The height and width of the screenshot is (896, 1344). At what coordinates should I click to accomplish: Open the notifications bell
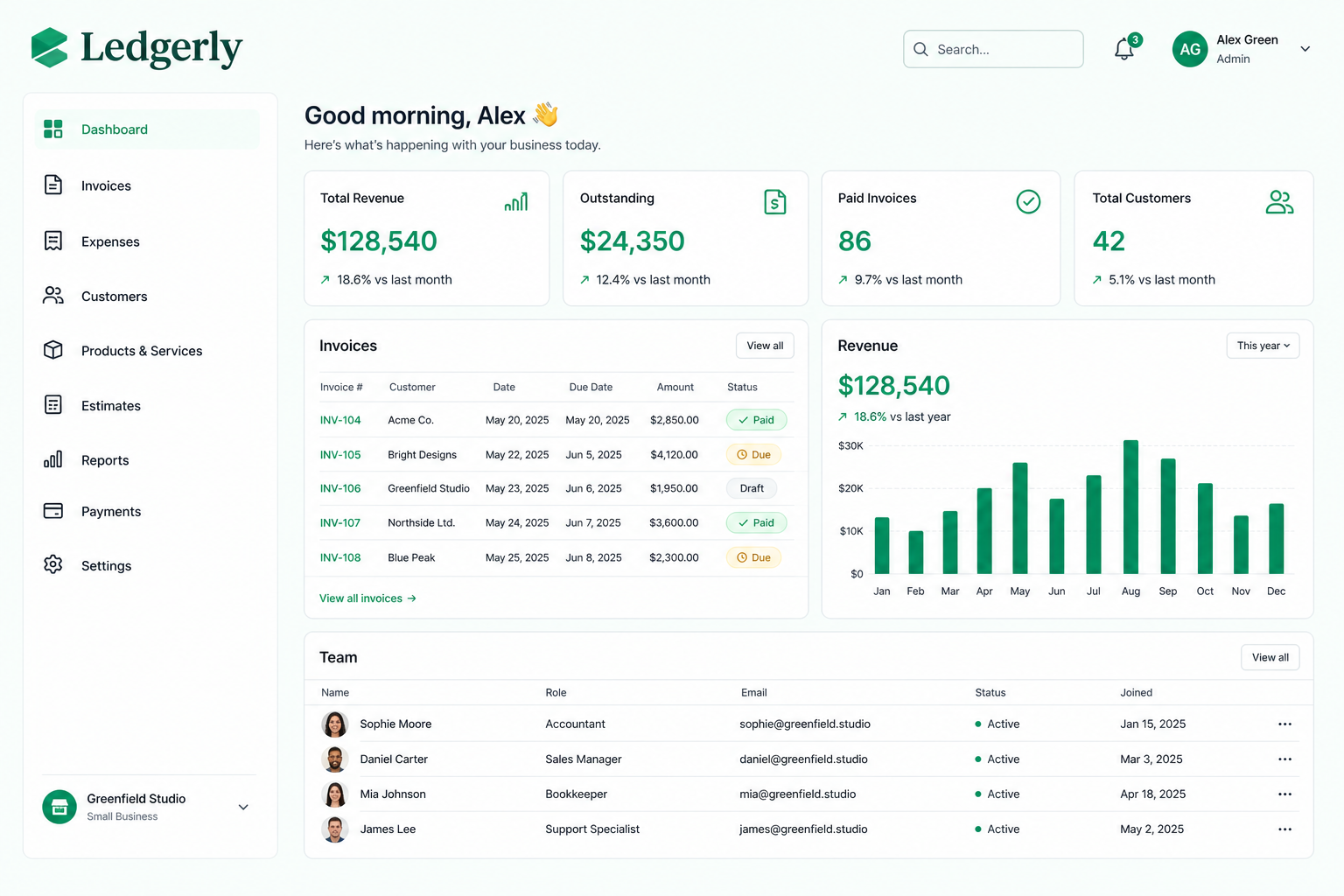click(x=1124, y=50)
